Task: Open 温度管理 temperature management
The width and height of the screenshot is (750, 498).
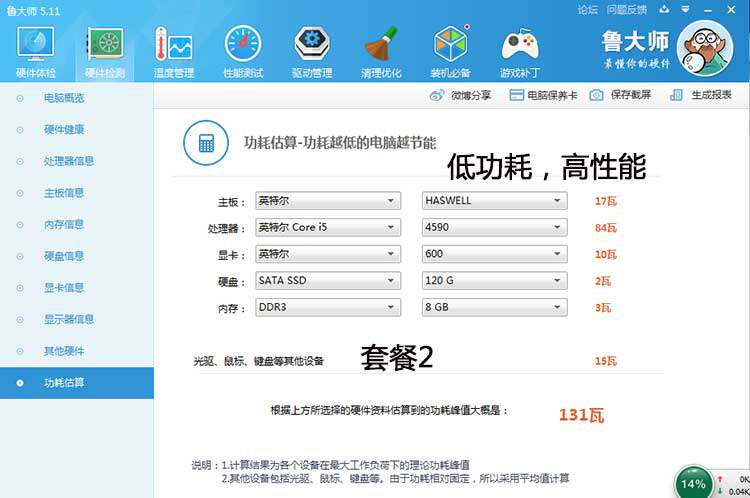Action: (x=174, y=52)
